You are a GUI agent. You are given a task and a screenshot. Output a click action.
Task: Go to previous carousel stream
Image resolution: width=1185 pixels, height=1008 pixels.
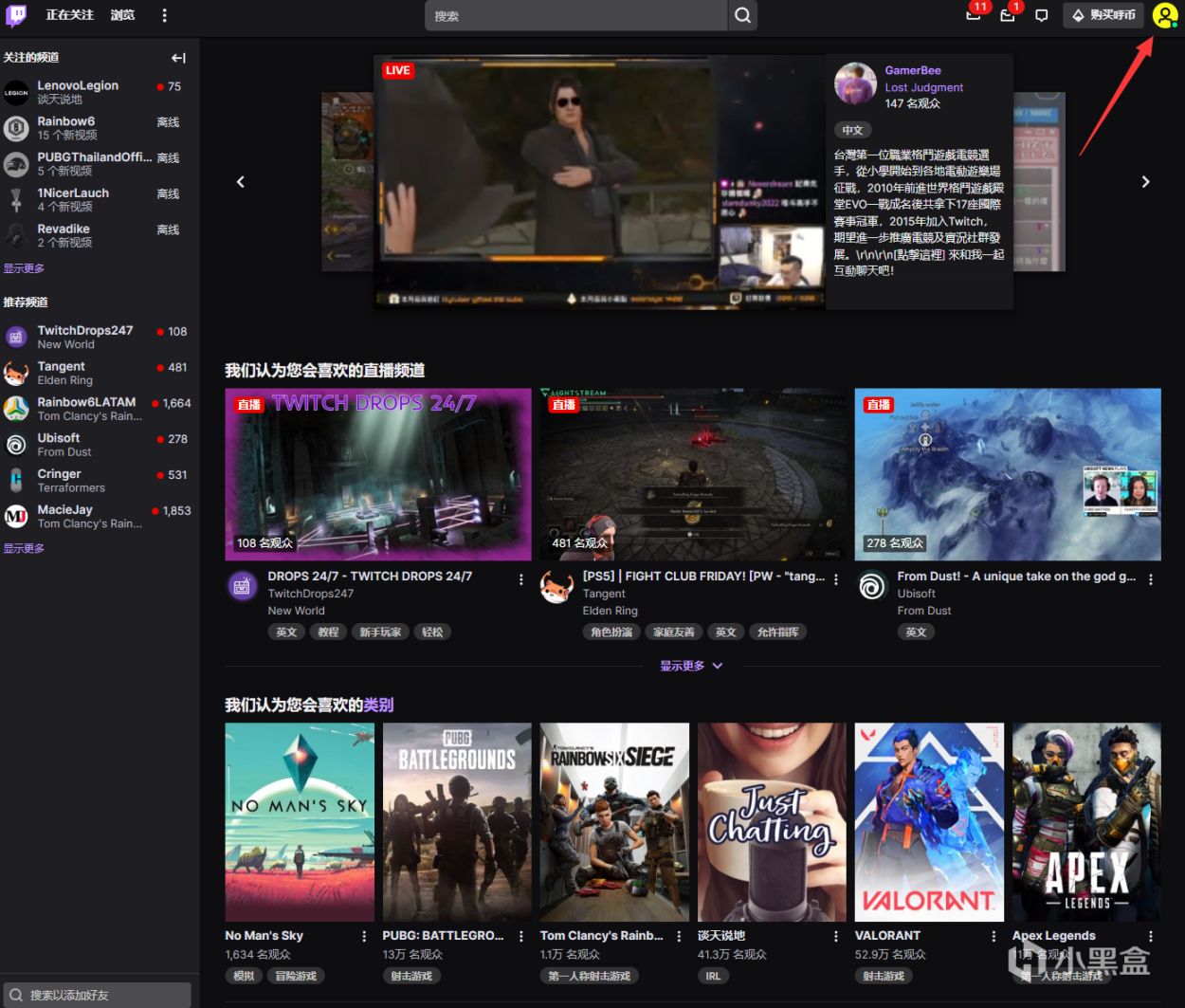pyautogui.click(x=241, y=181)
